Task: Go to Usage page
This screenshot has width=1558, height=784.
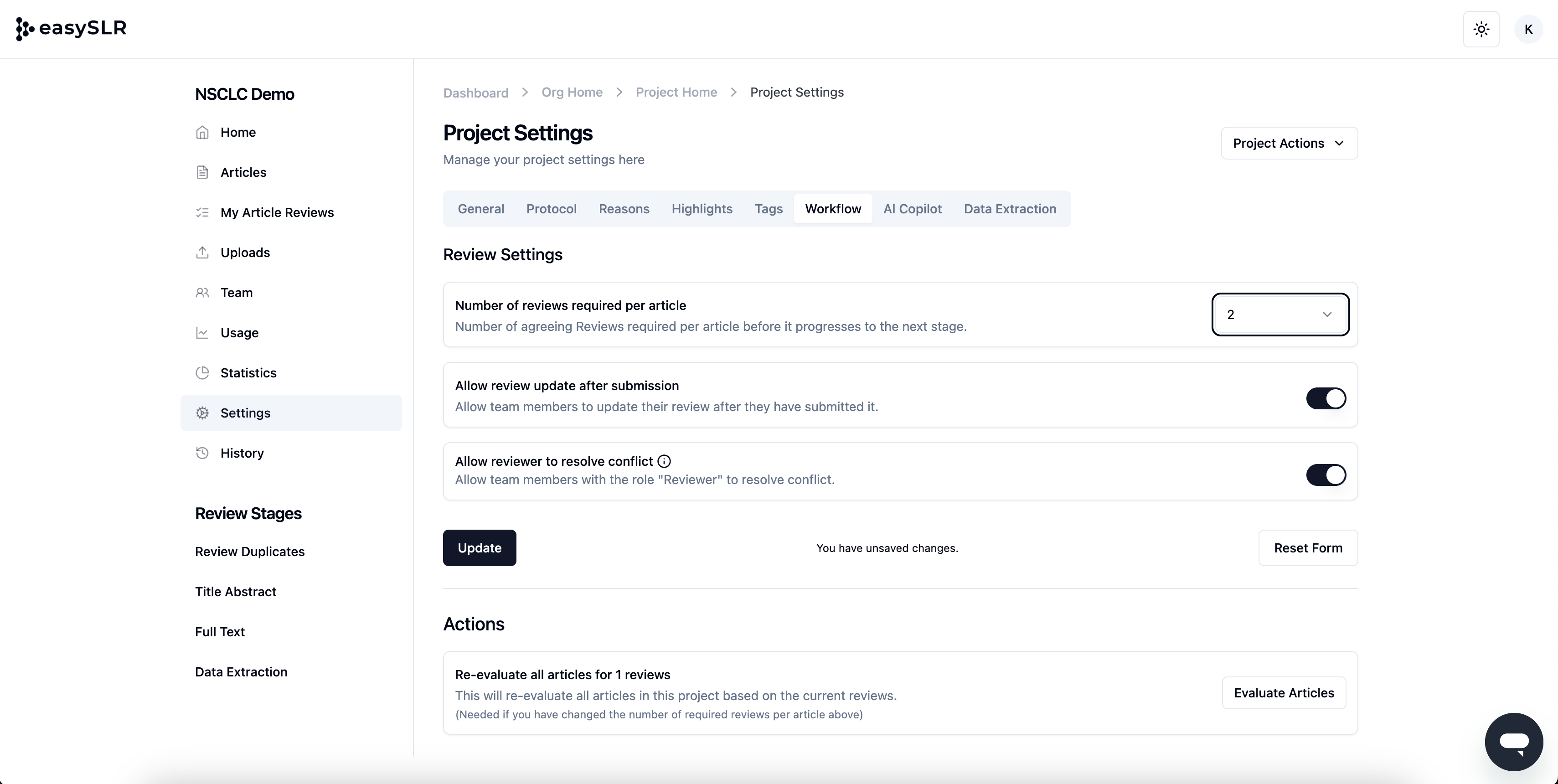Action: (291, 333)
